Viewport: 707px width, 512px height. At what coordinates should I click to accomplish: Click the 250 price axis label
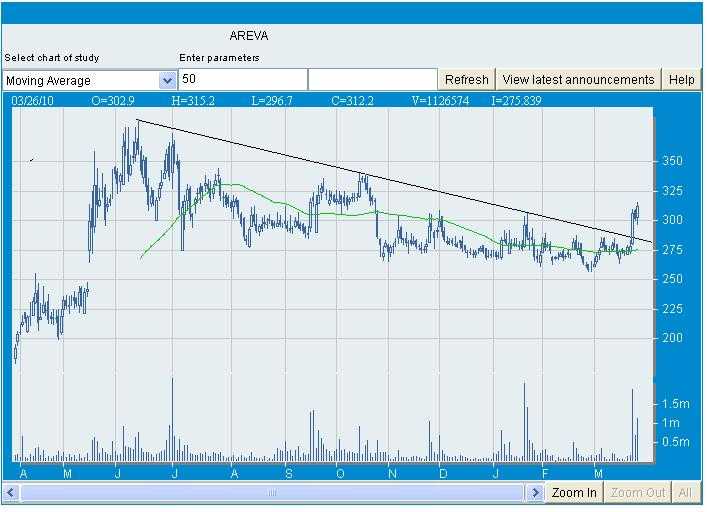point(672,279)
